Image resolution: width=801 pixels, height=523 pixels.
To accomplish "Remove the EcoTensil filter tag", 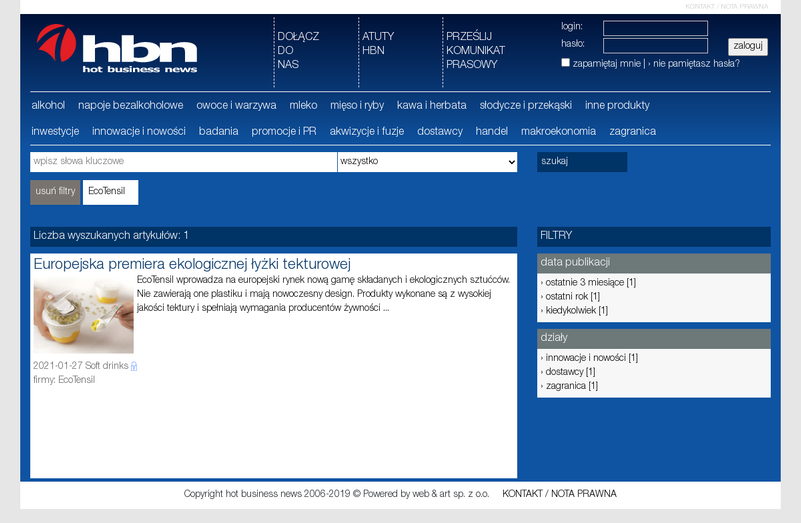I will click(x=110, y=192).
